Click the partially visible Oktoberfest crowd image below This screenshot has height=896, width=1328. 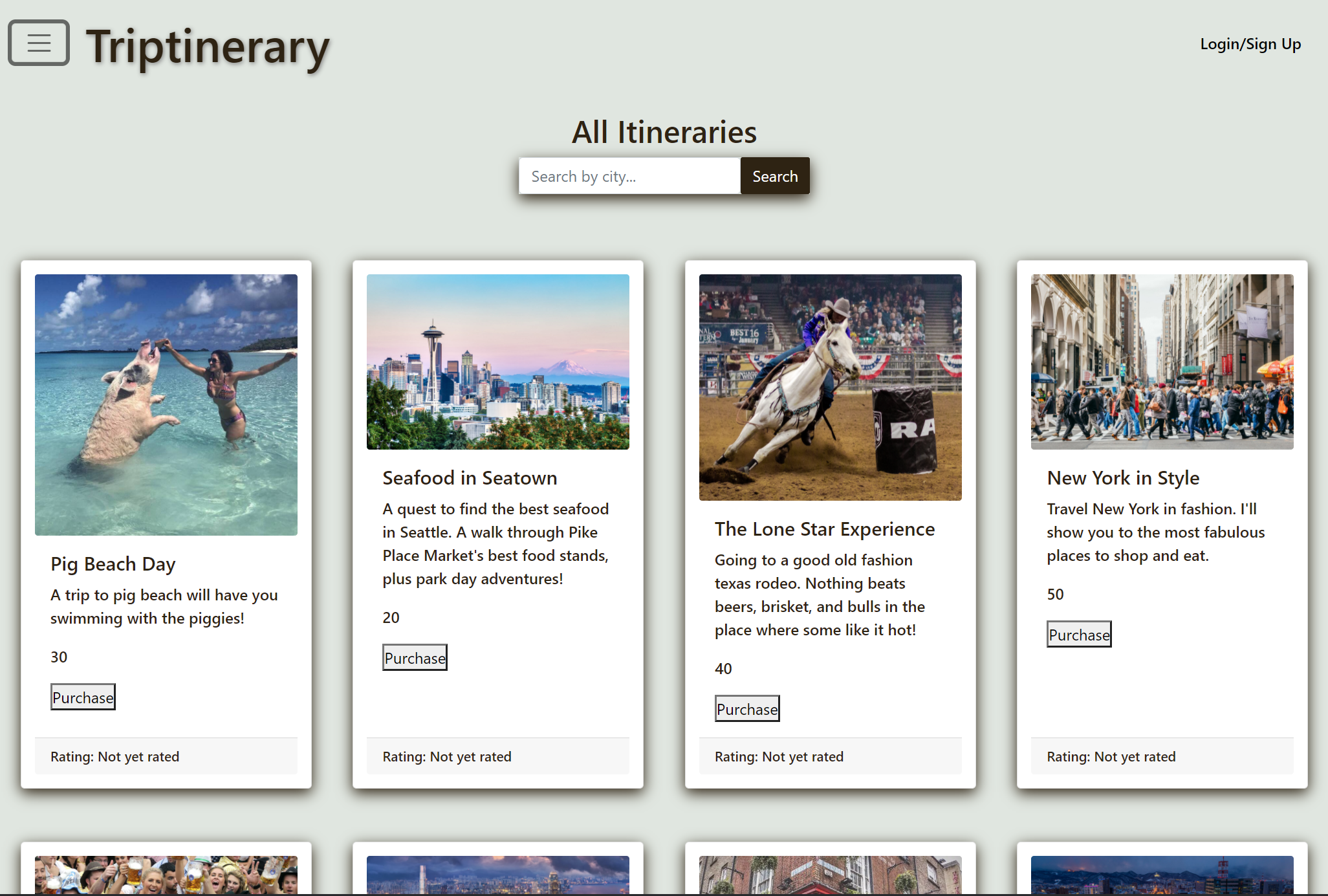[166, 877]
